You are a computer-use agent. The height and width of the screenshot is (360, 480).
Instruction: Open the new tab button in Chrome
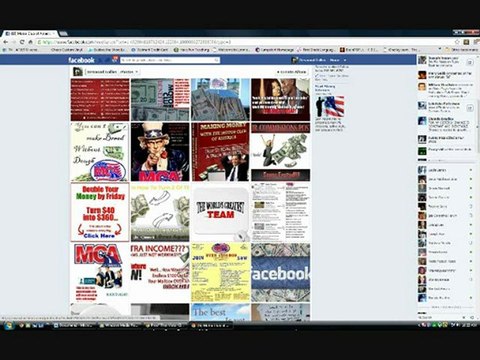coord(64,34)
